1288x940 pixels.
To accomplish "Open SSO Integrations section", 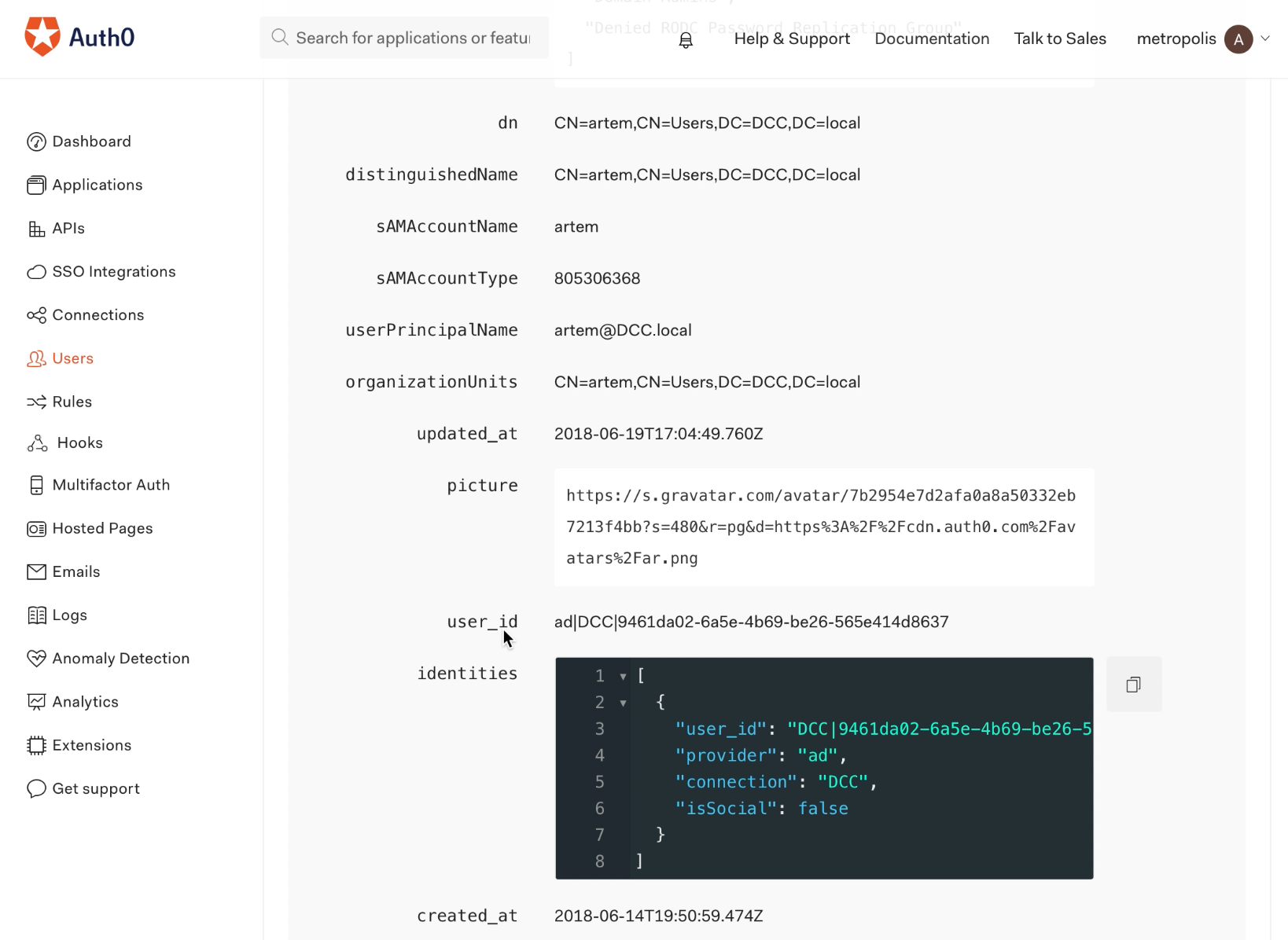I will [114, 271].
